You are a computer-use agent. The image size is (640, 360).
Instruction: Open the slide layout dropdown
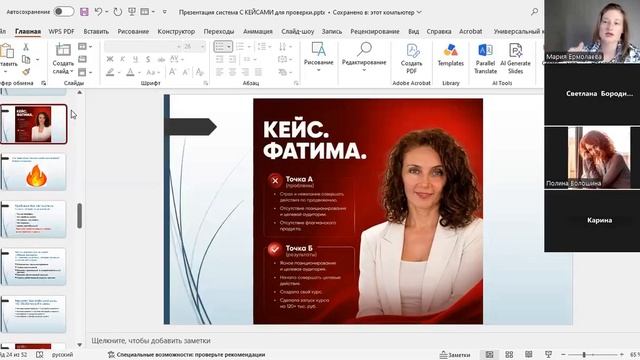click(x=85, y=47)
